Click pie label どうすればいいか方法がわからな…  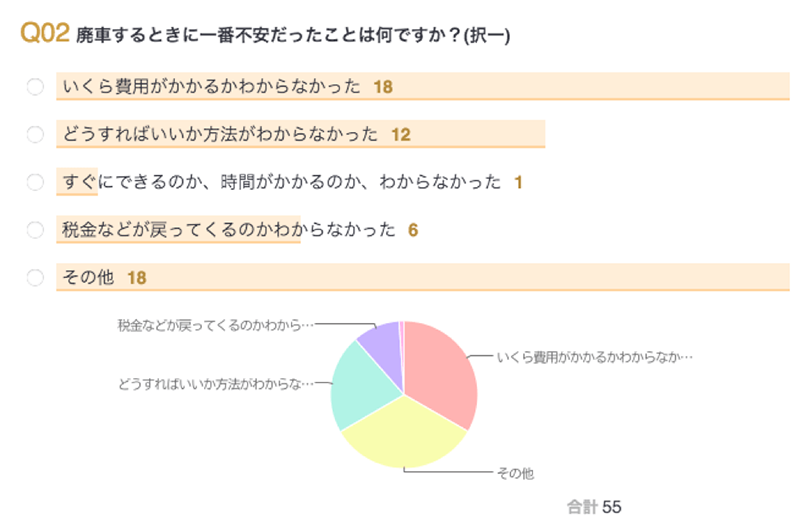(x=215, y=384)
